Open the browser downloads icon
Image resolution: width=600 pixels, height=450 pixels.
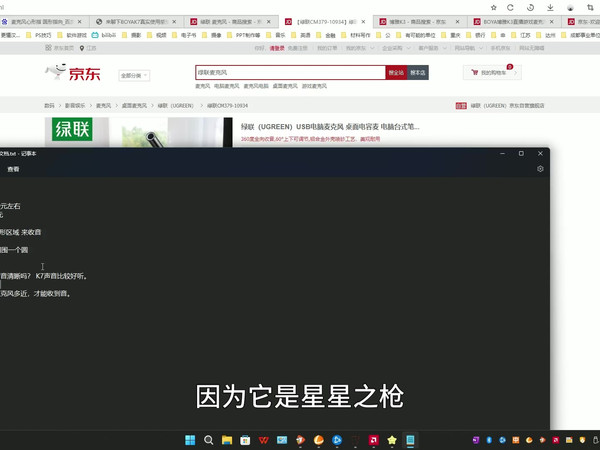550,8
